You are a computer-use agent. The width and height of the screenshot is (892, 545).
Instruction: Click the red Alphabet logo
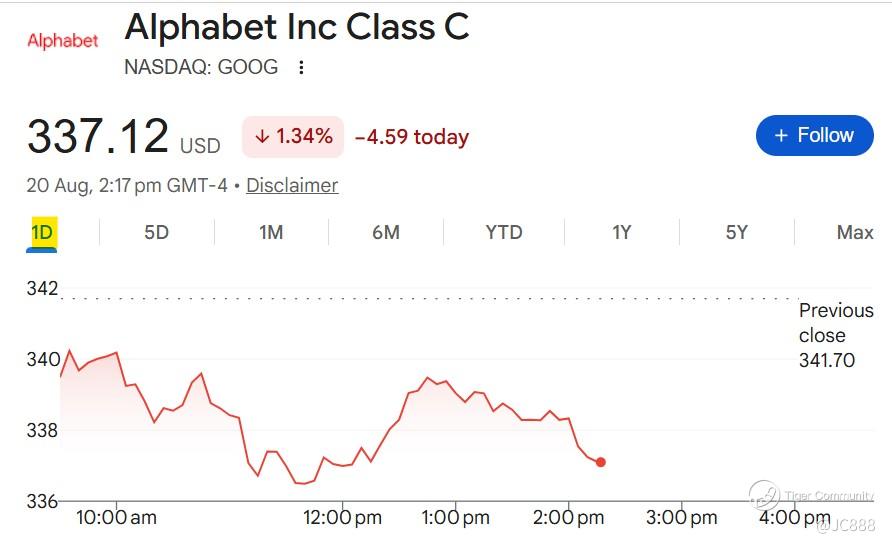pos(63,41)
